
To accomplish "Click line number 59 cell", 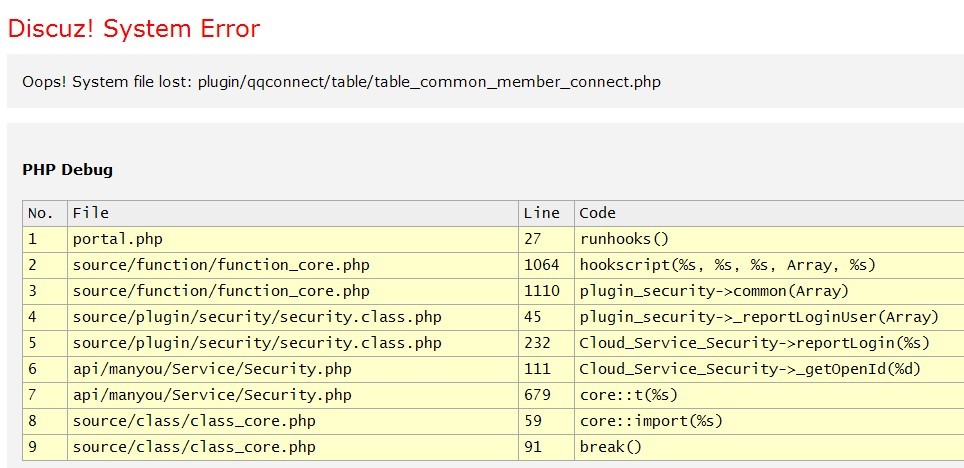I will [x=546, y=421].
